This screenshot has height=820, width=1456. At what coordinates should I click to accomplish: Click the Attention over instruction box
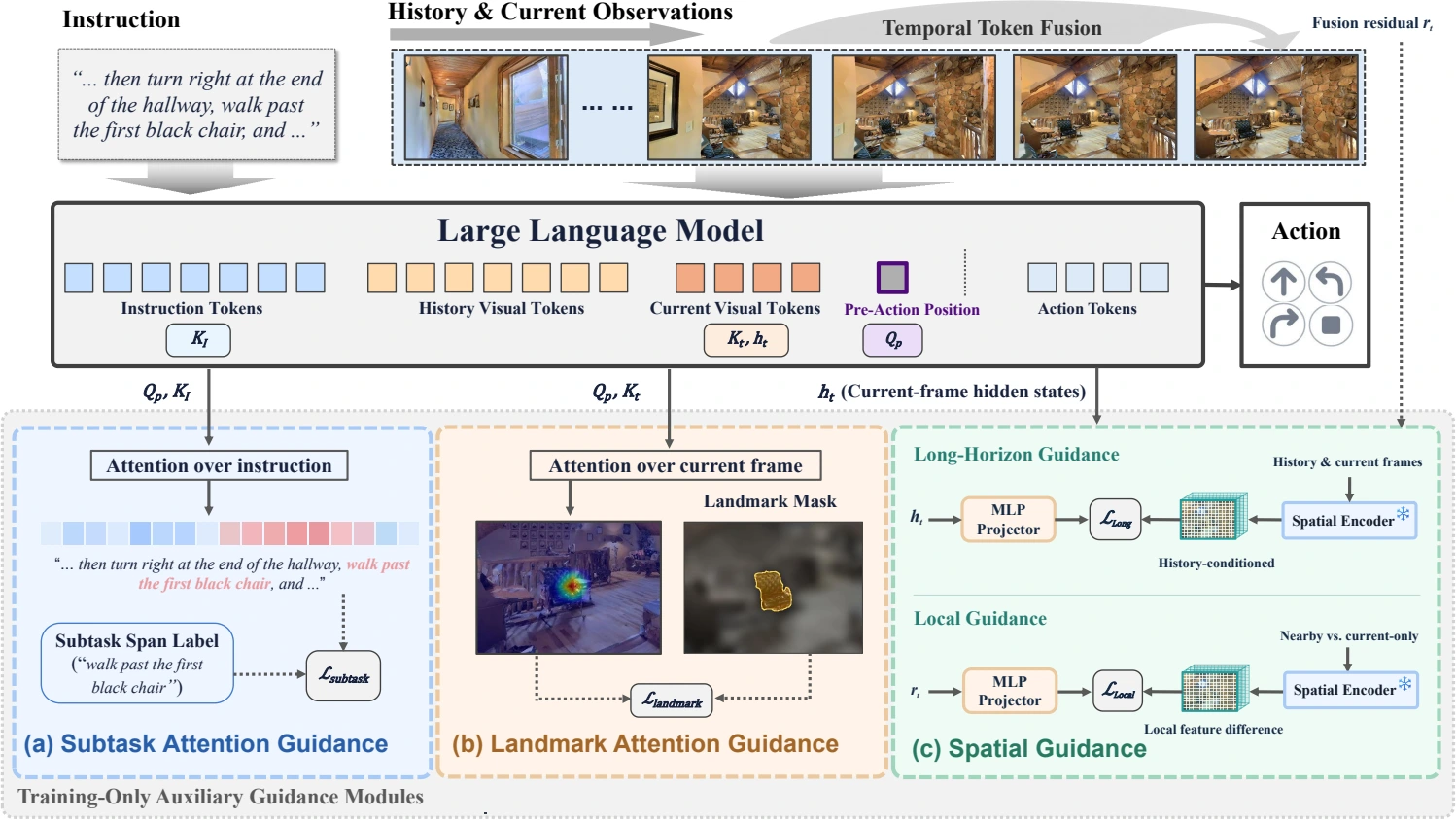219,465
